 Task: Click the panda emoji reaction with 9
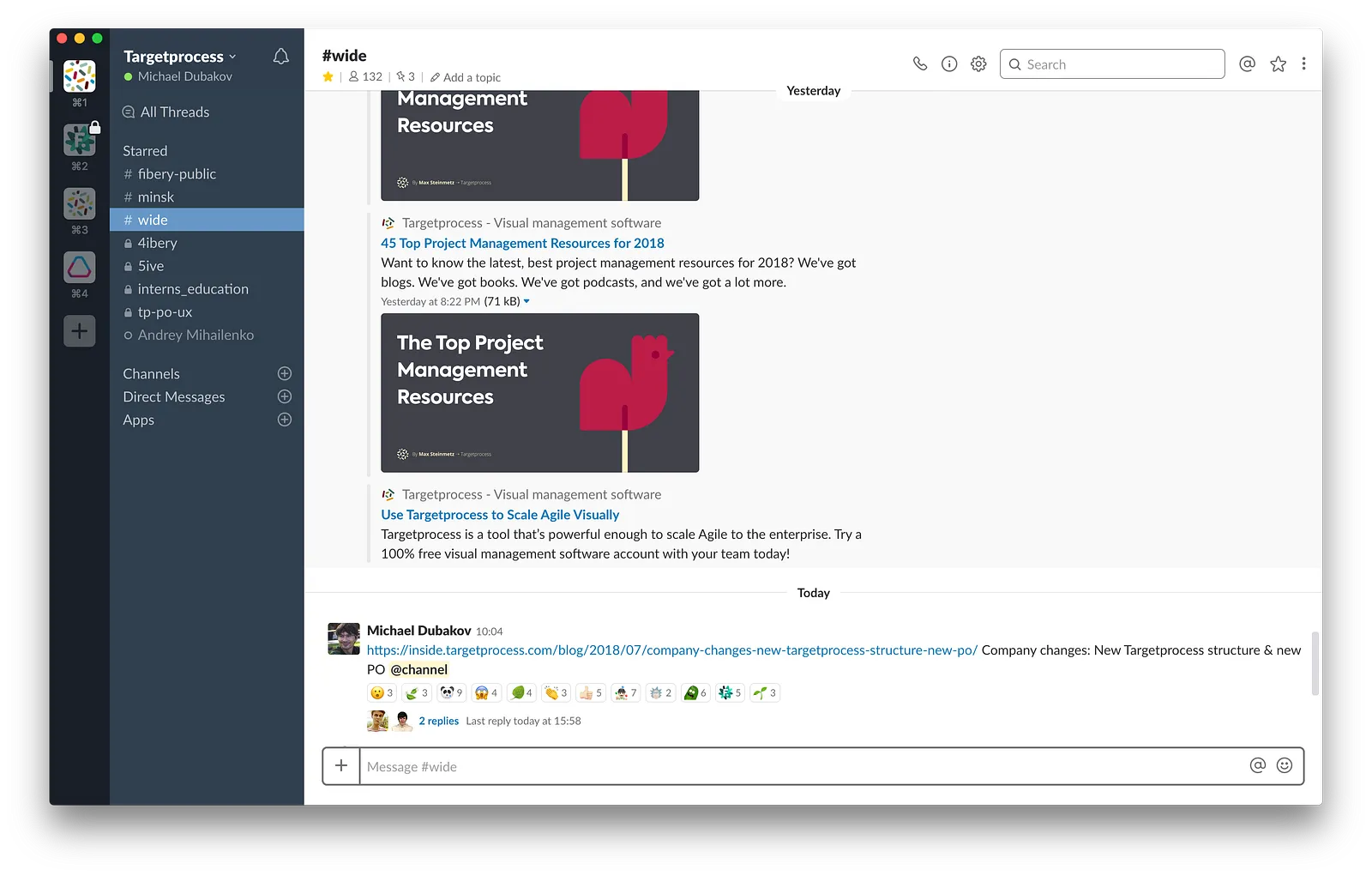[451, 693]
